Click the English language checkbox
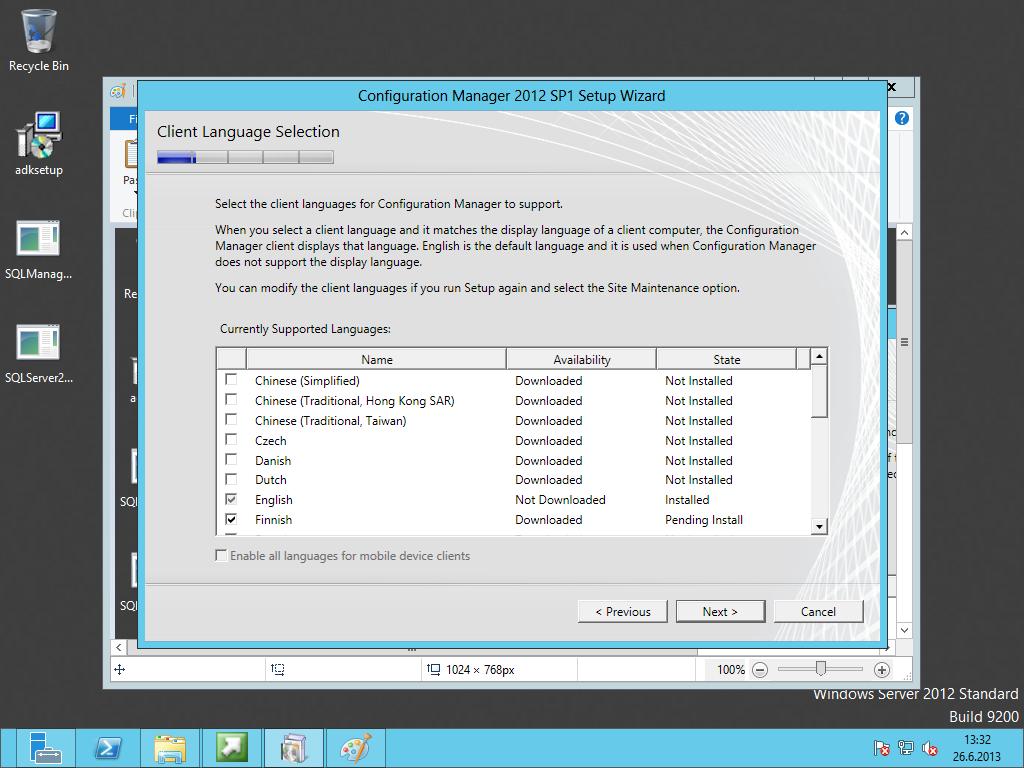The width and height of the screenshot is (1024, 768). pos(231,499)
